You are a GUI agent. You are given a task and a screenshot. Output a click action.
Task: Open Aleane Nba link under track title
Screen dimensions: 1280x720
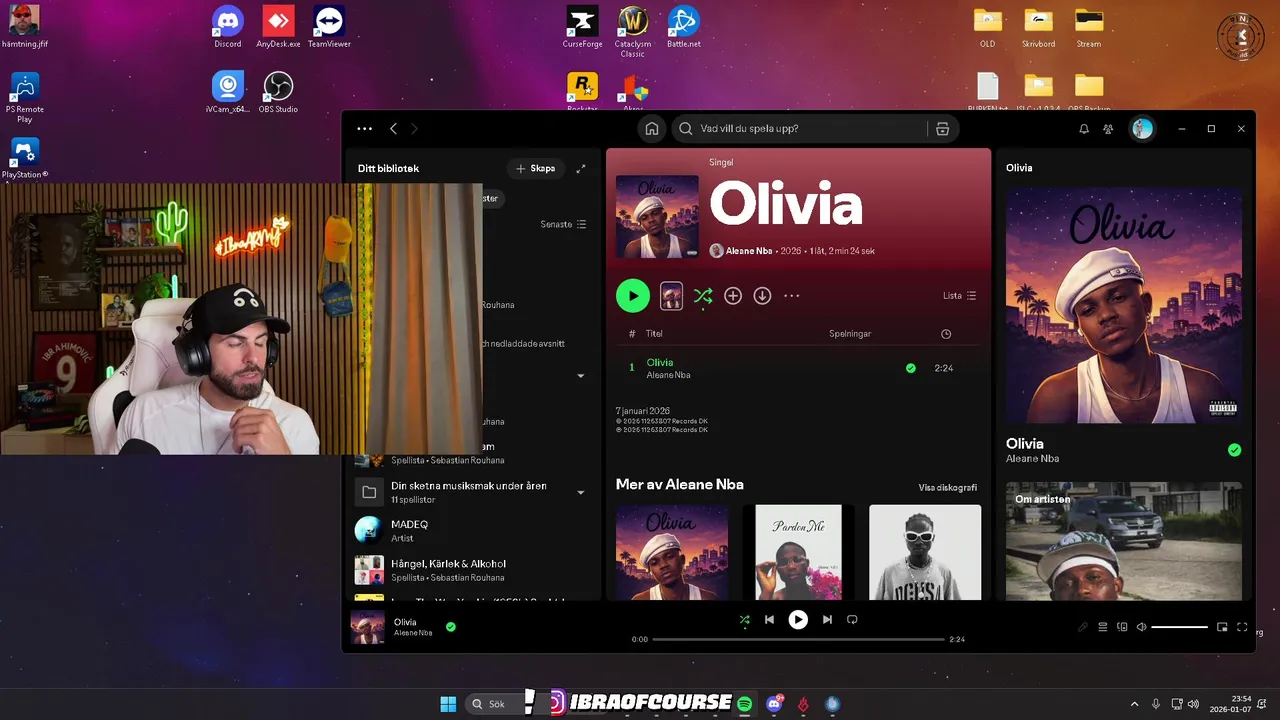coord(668,375)
